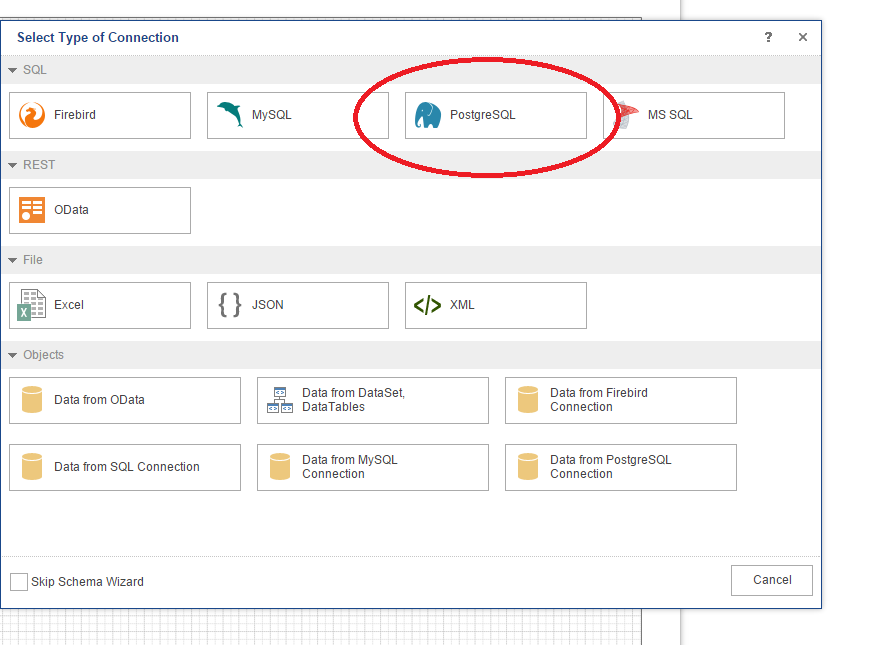This screenshot has width=869, height=645.
Task: Click the JSON curly braces icon
Action: [230, 305]
